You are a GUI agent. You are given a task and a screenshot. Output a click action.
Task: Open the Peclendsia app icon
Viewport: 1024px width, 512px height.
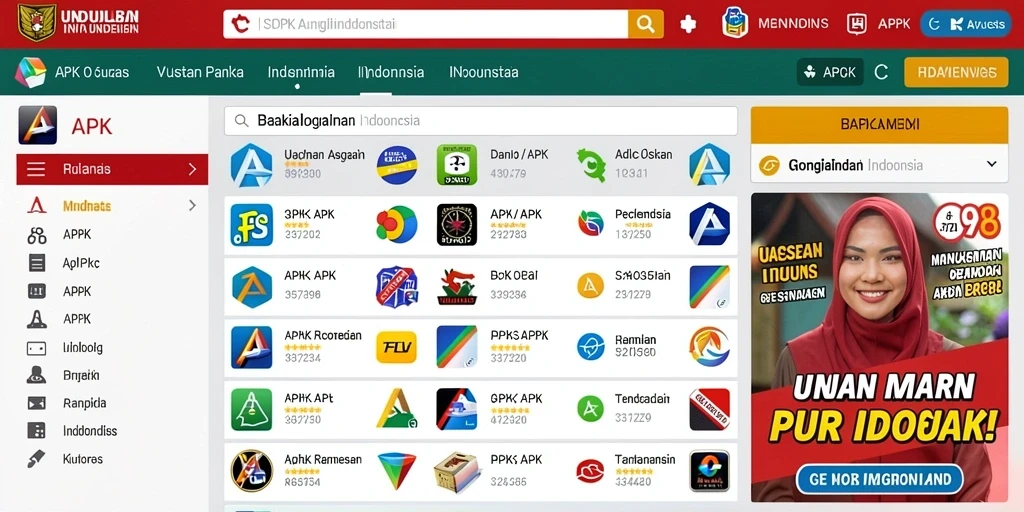tap(590, 224)
